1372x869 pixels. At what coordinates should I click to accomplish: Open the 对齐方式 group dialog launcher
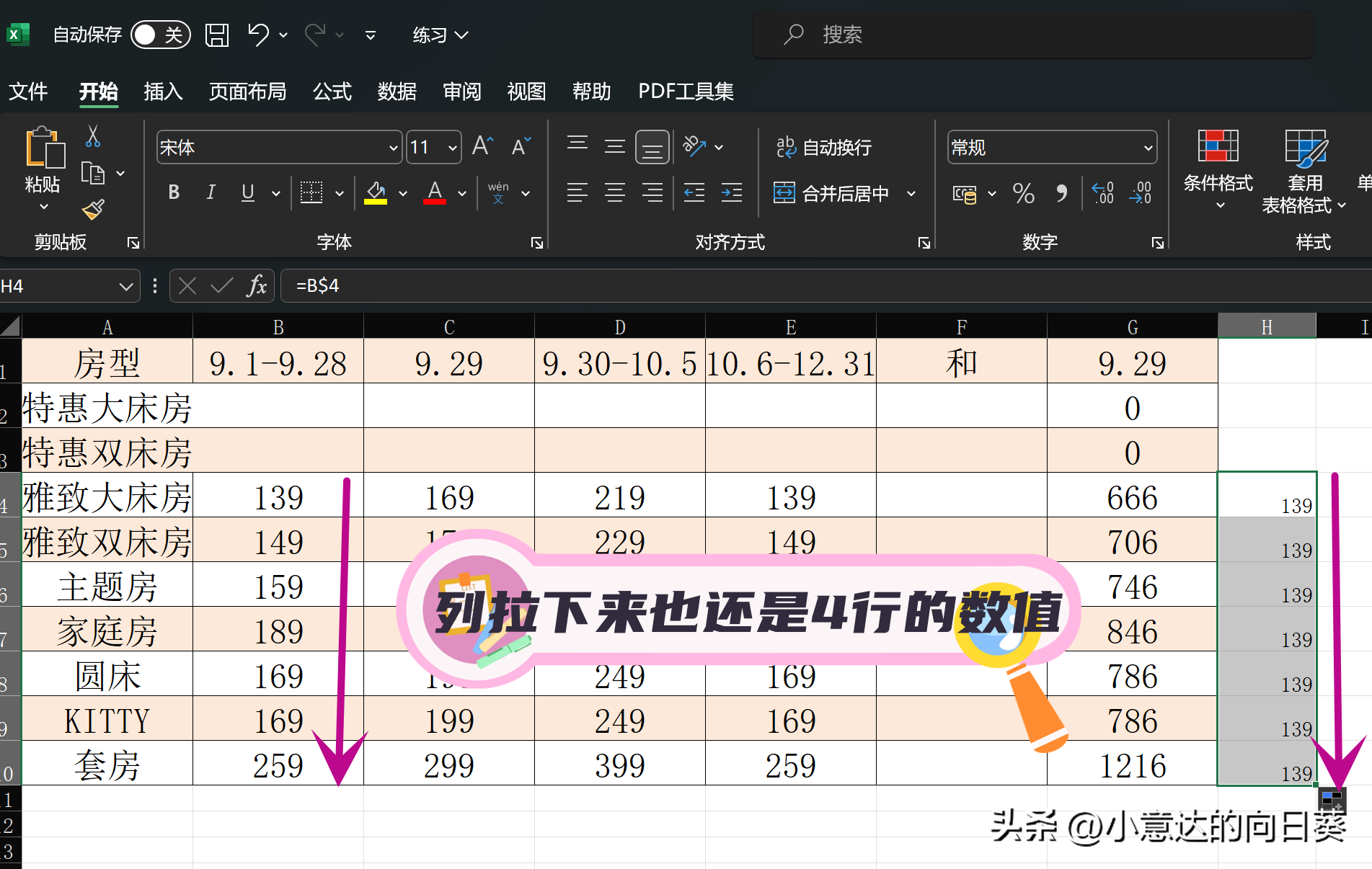(x=924, y=243)
